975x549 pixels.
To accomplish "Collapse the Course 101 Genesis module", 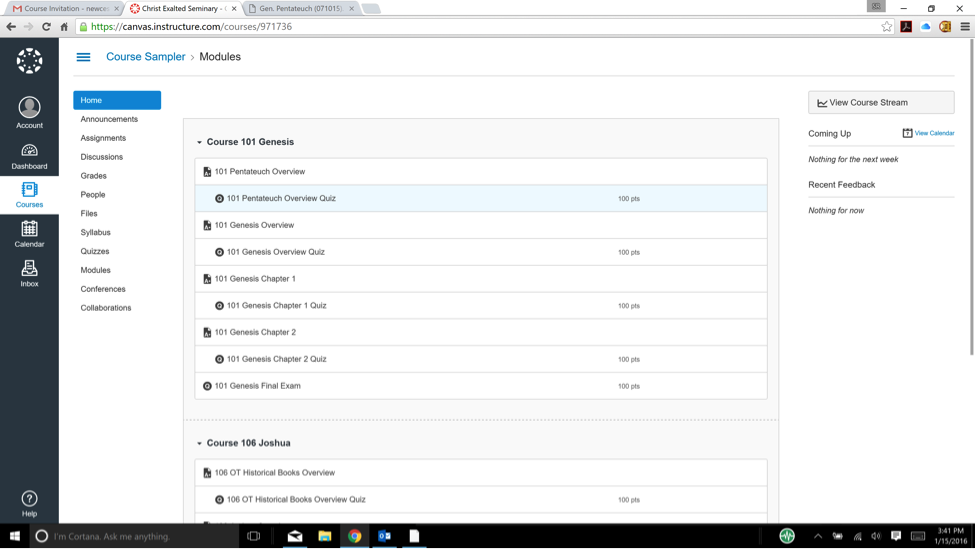I will [x=199, y=142].
